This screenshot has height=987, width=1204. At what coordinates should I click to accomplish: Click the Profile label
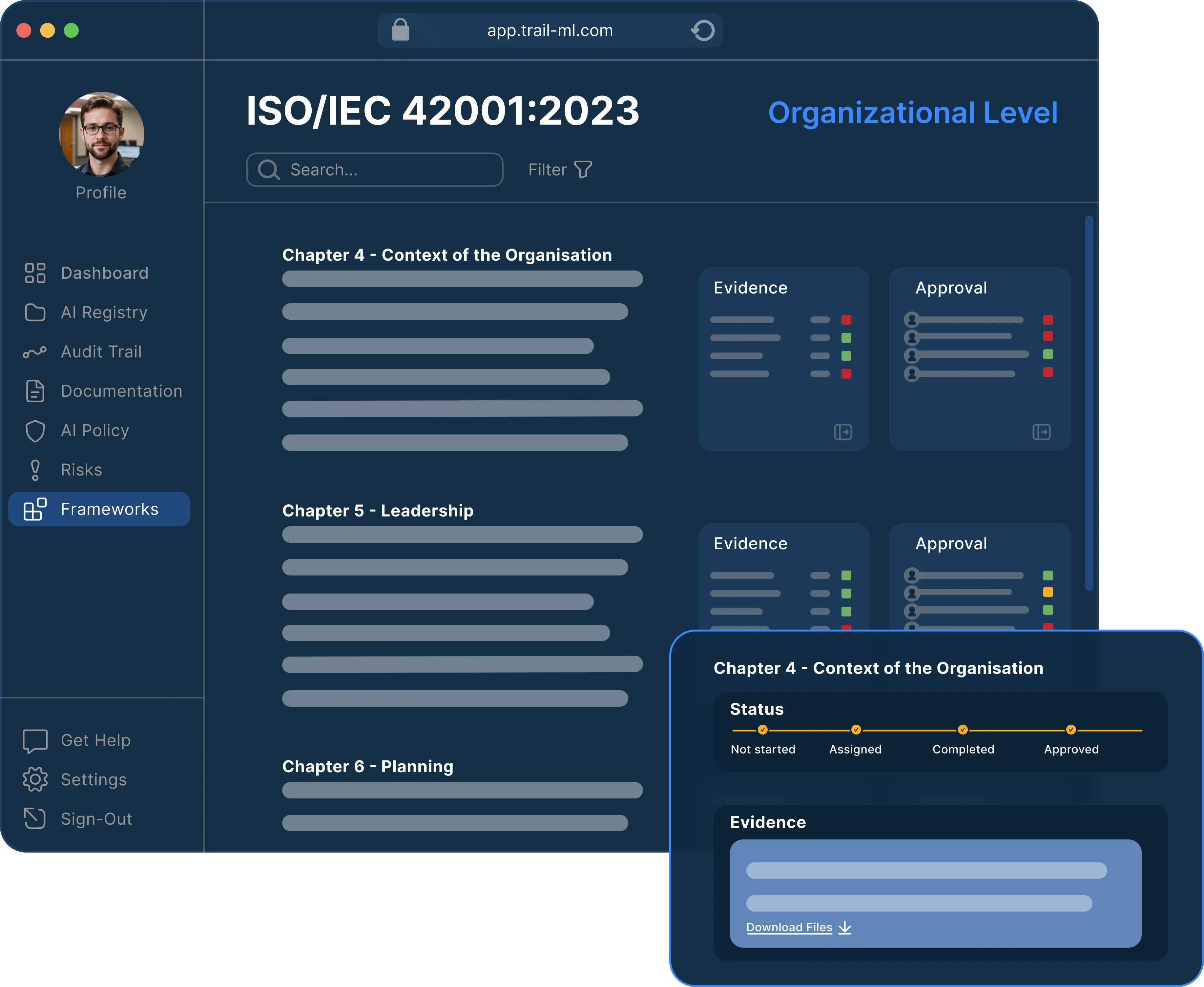coord(101,193)
